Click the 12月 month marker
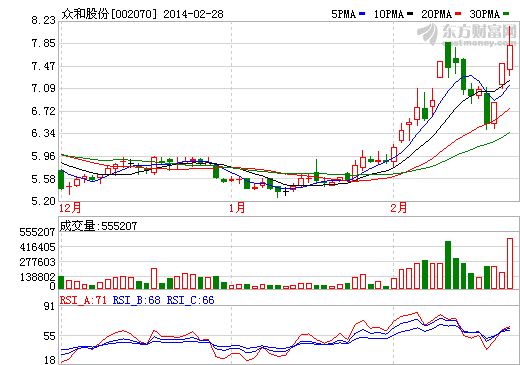This screenshot has height=365, width=520. click(x=70, y=208)
